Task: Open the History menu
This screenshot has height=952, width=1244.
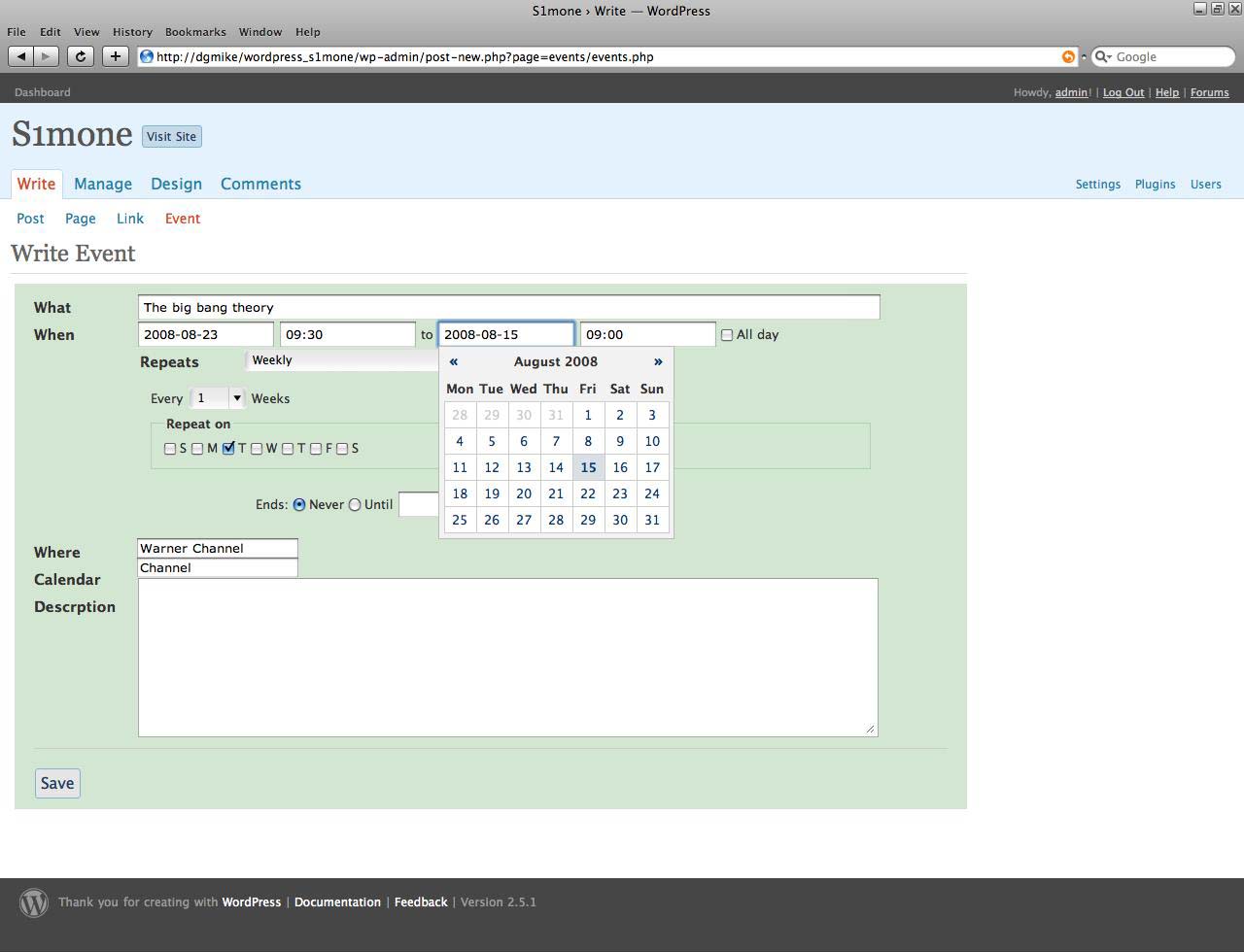Action: tap(132, 31)
